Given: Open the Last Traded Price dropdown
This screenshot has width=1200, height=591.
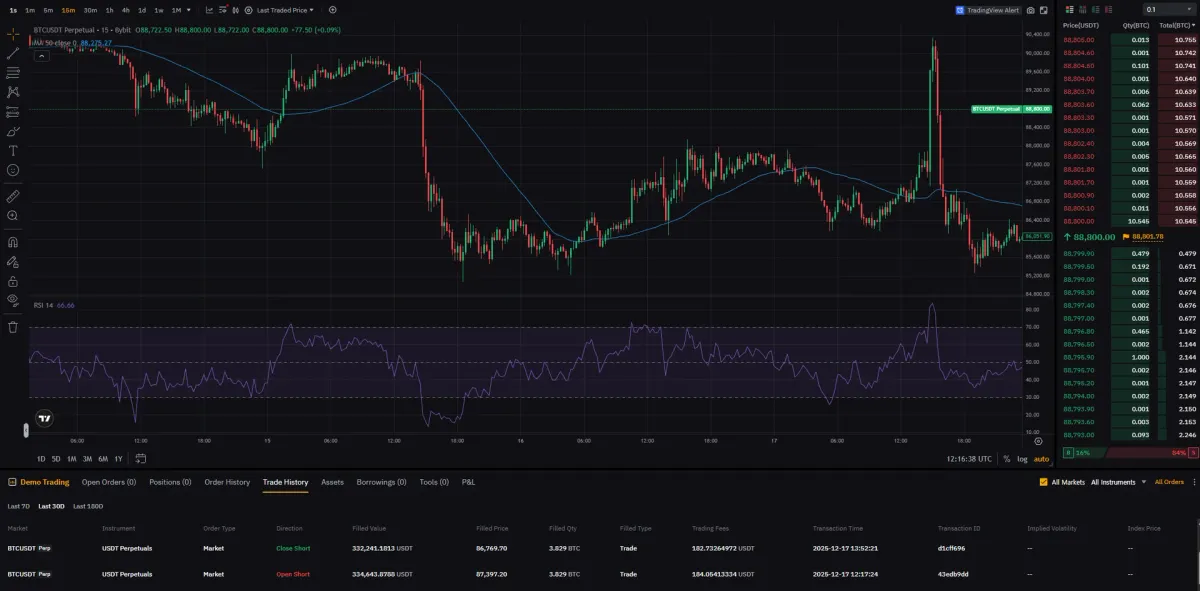Looking at the screenshot, I should [x=285, y=10].
